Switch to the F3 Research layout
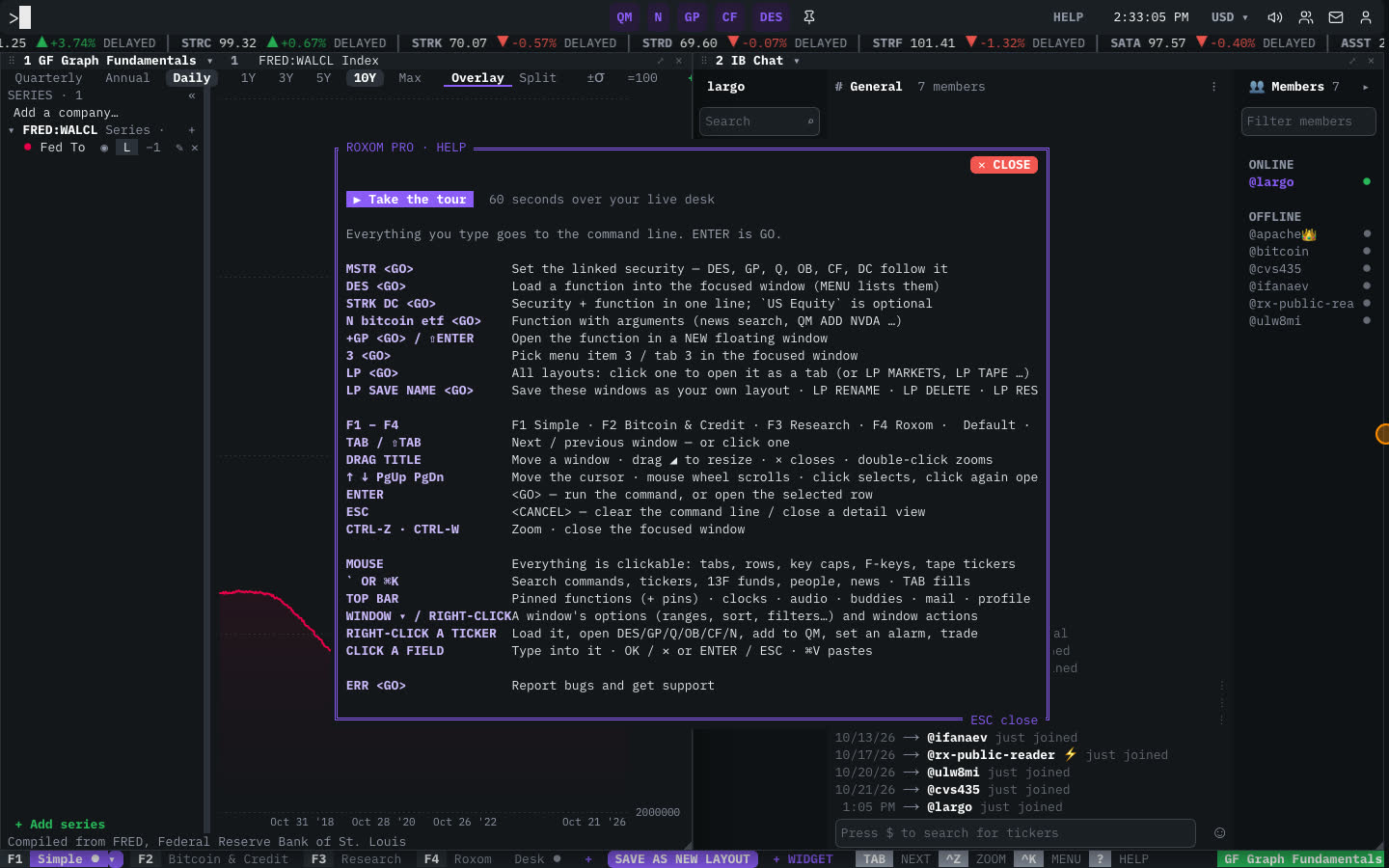 coord(356,859)
